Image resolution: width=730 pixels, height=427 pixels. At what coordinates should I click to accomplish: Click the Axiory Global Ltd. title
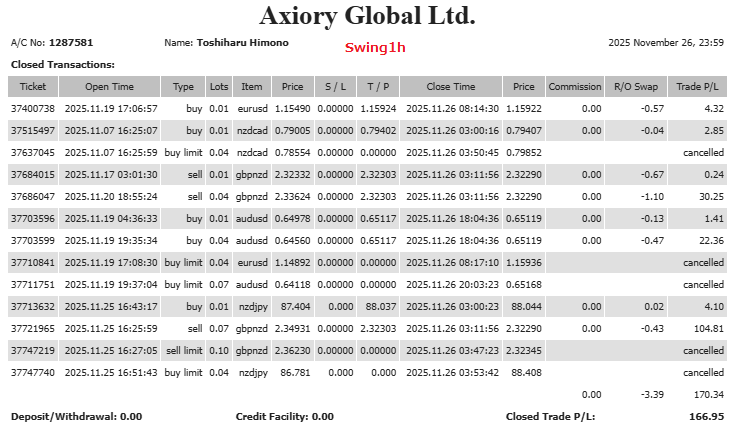pyautogui.click(x=367, y=16)
